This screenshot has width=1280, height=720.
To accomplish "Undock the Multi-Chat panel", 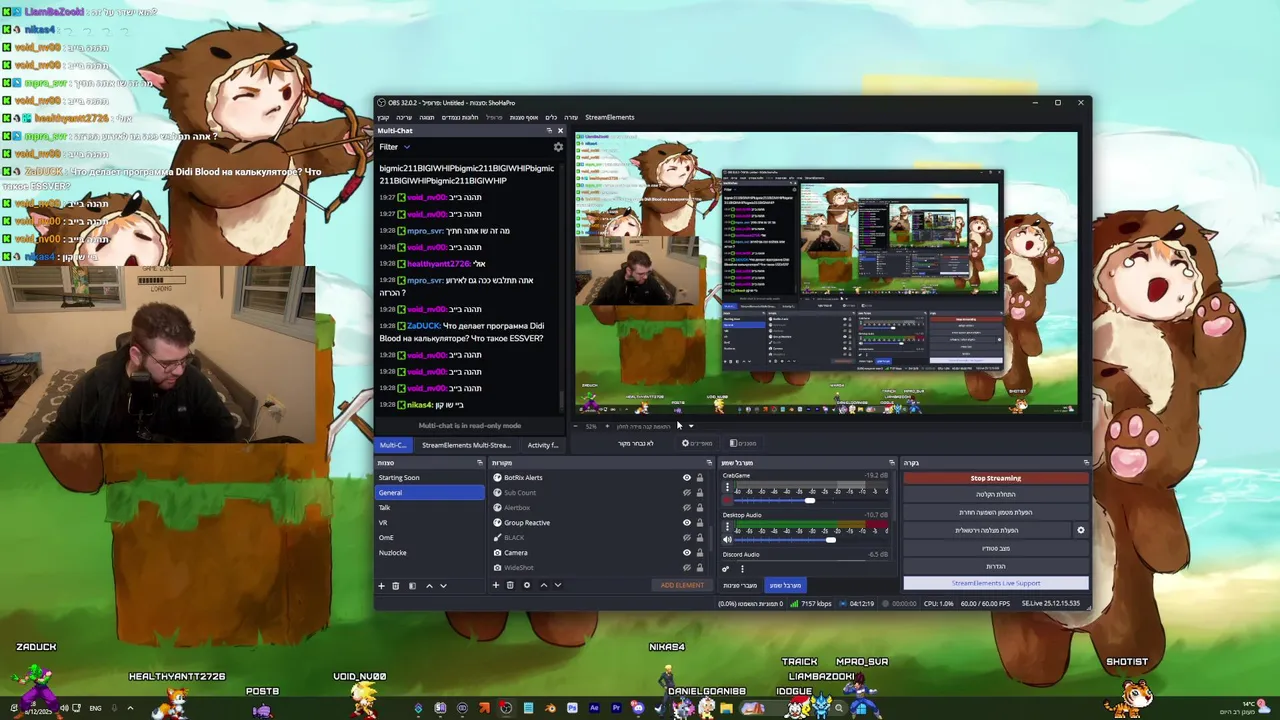I will (549, 131).
